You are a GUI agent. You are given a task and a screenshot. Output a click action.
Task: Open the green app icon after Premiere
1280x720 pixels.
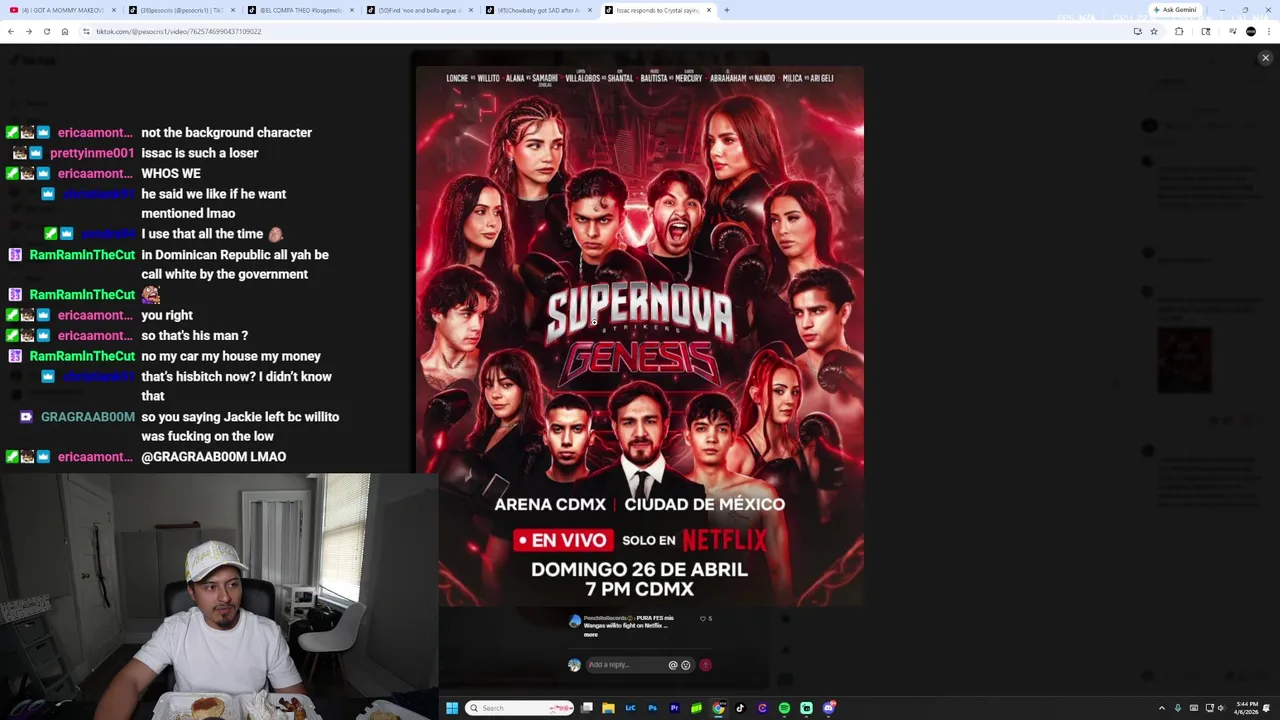(x=696, y=708)
